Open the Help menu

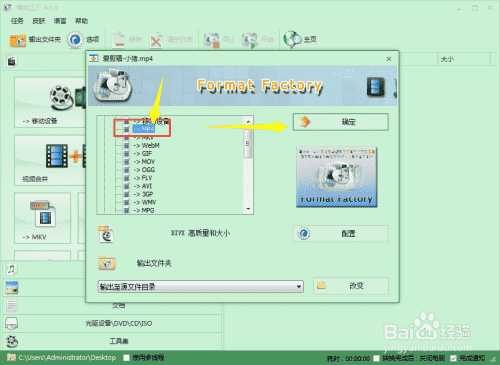coord(82,21)
